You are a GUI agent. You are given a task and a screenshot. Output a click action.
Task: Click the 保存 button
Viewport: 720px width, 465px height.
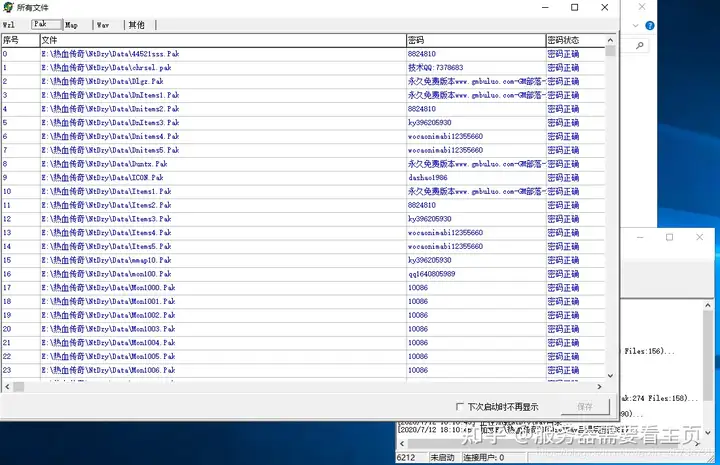tap(585, 407)
